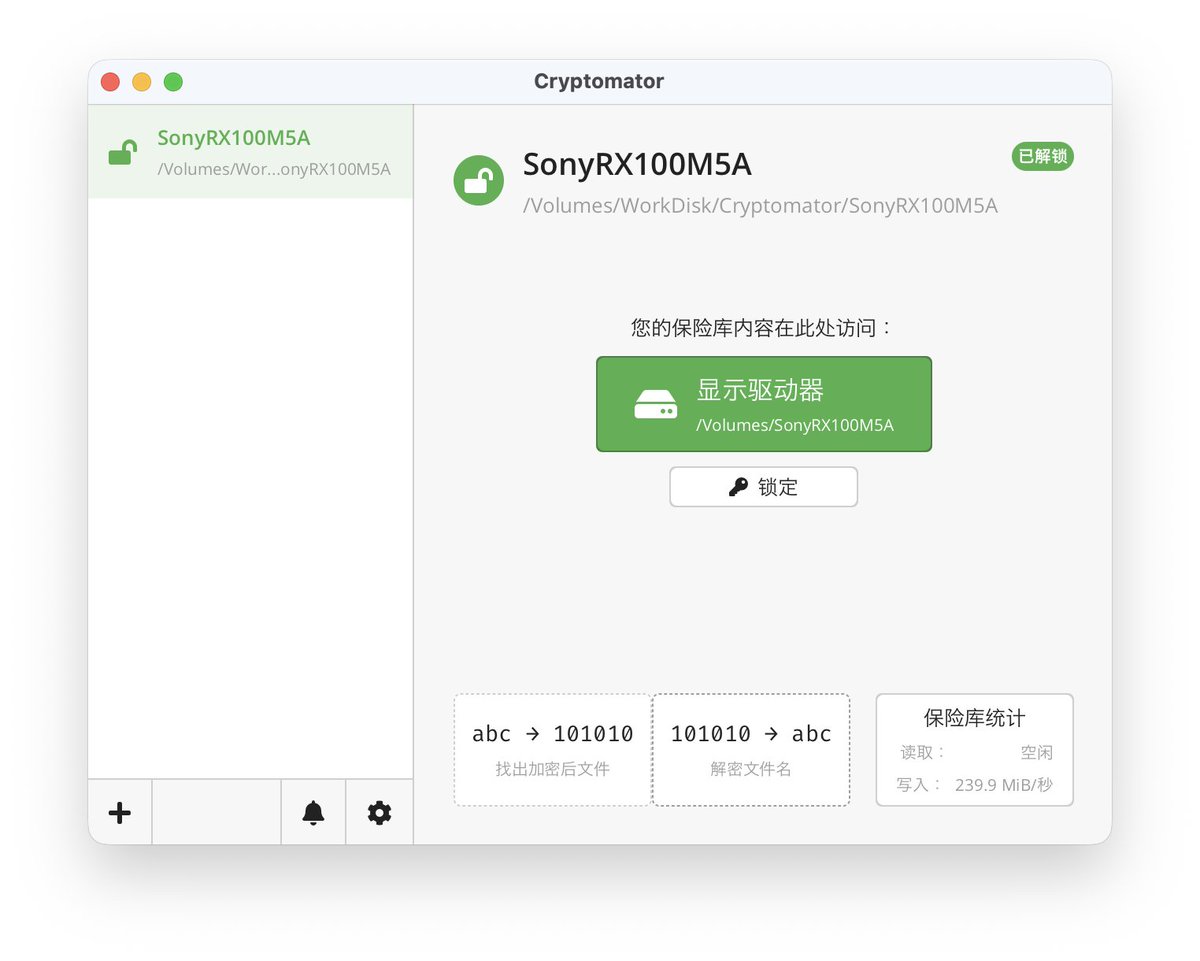Reveal drive via 显示驱动器 button

tap(764, 404)
